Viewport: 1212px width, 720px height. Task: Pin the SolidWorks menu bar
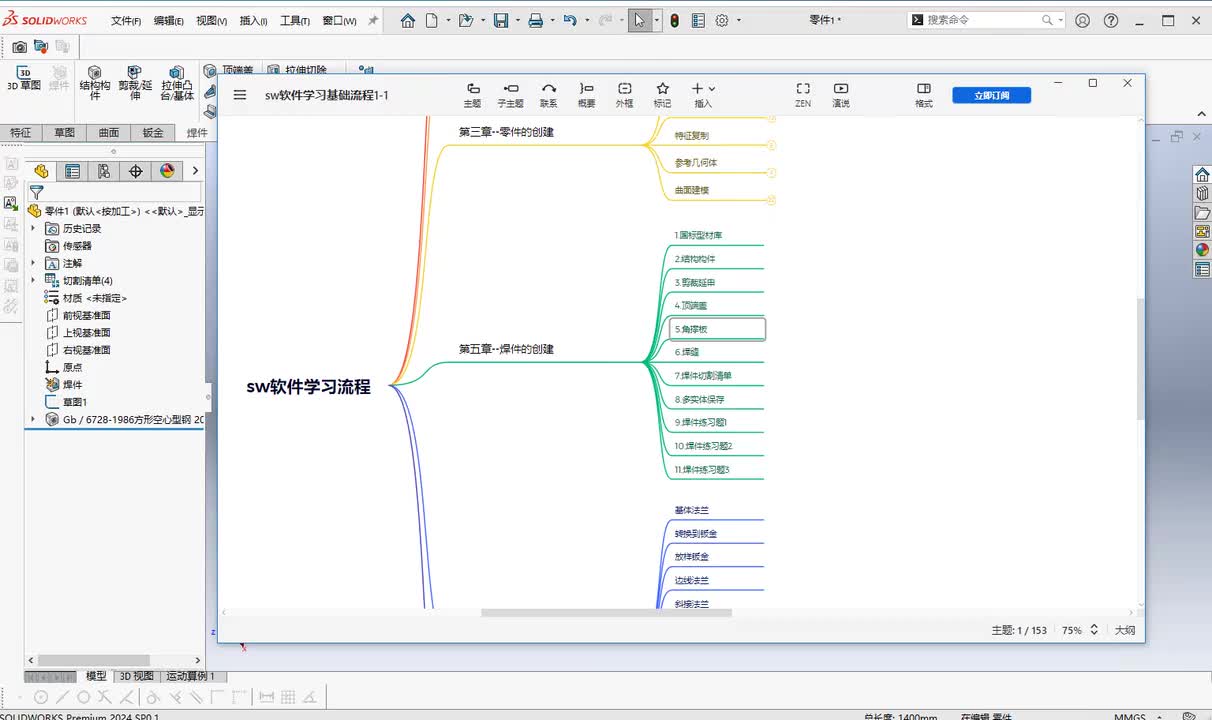373,20
